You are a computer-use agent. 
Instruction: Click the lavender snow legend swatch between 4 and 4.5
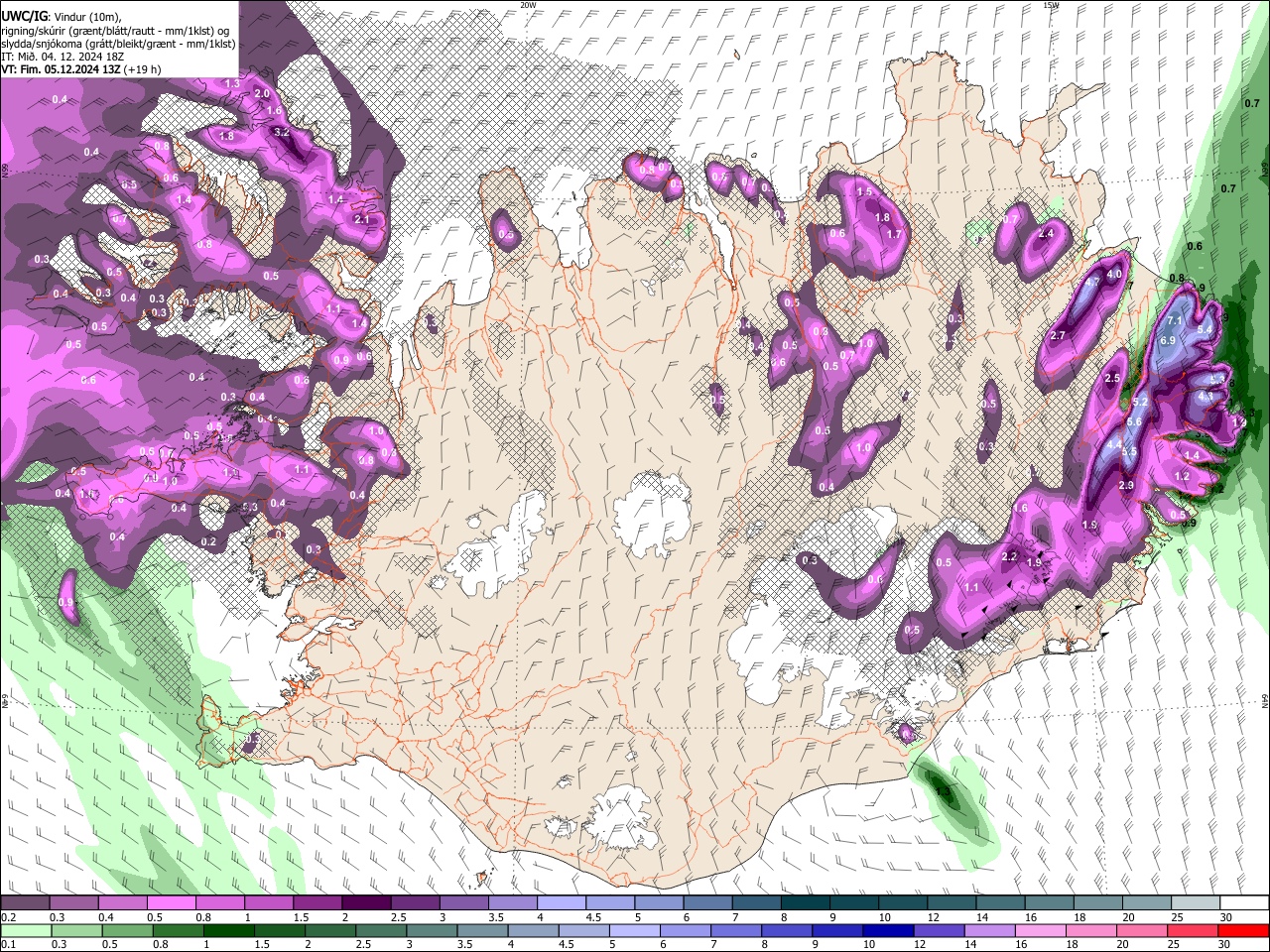point(562,903)
